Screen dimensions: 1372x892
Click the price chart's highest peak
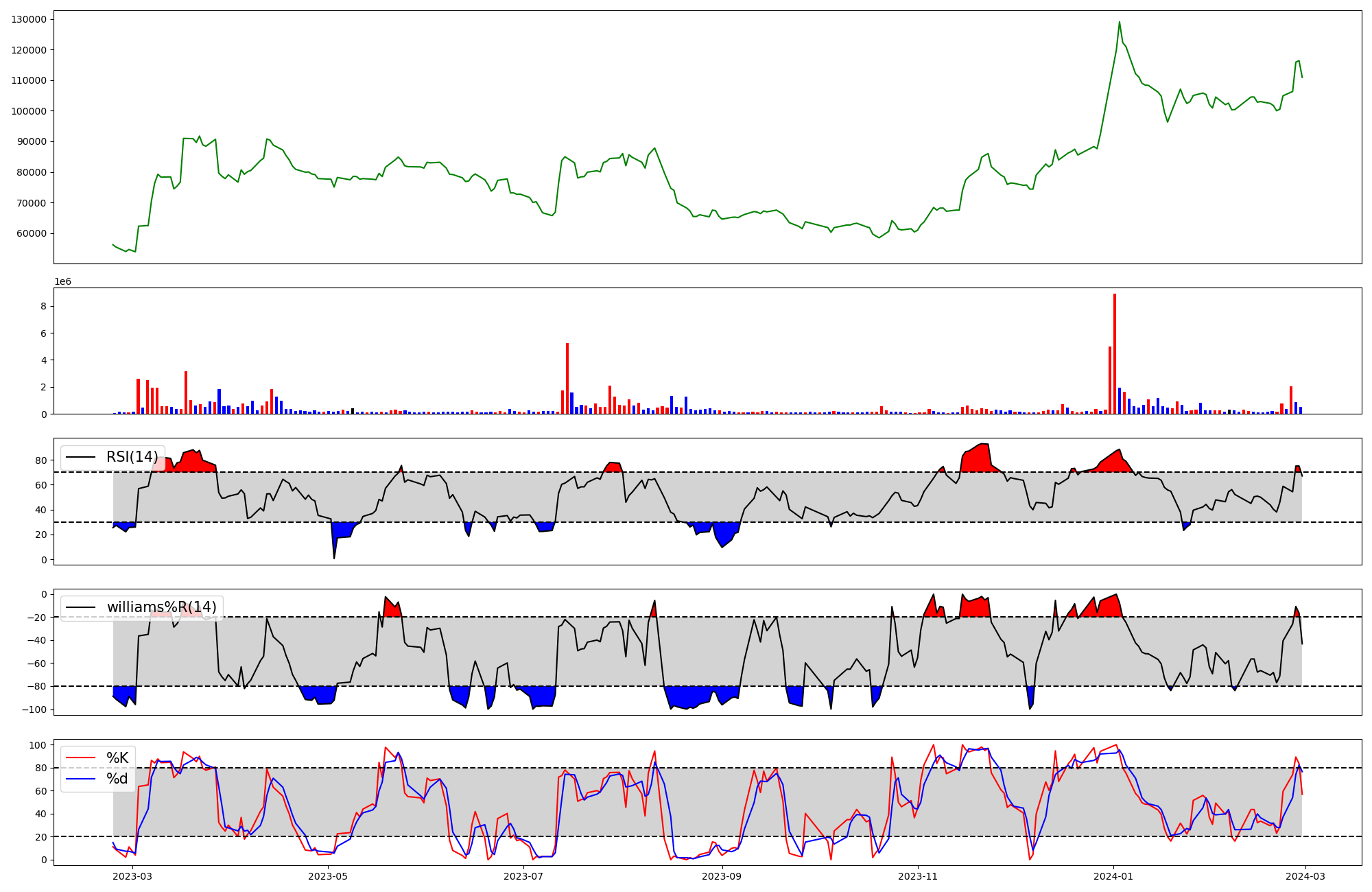pyautogui.click(x=1120, y=22)
